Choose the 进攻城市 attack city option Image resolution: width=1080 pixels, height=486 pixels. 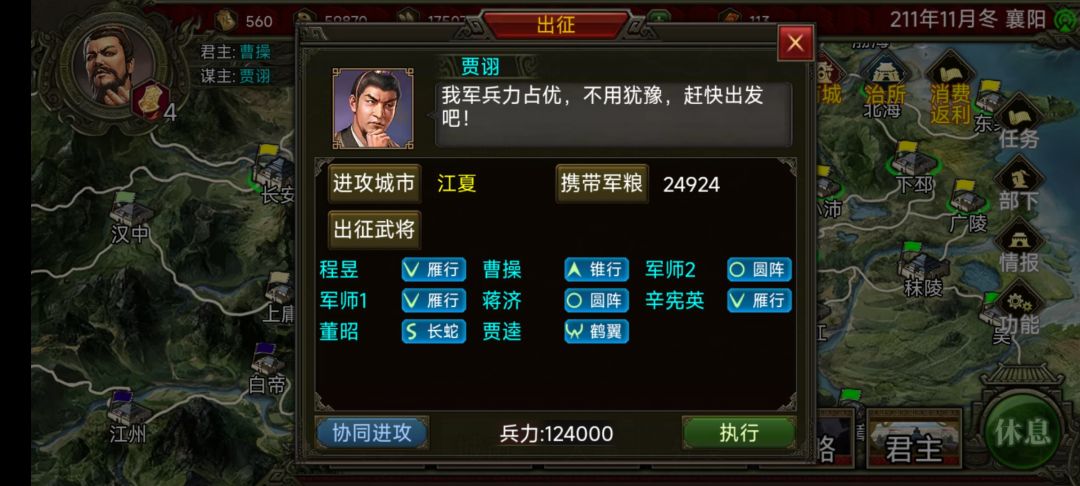[374, 184]
